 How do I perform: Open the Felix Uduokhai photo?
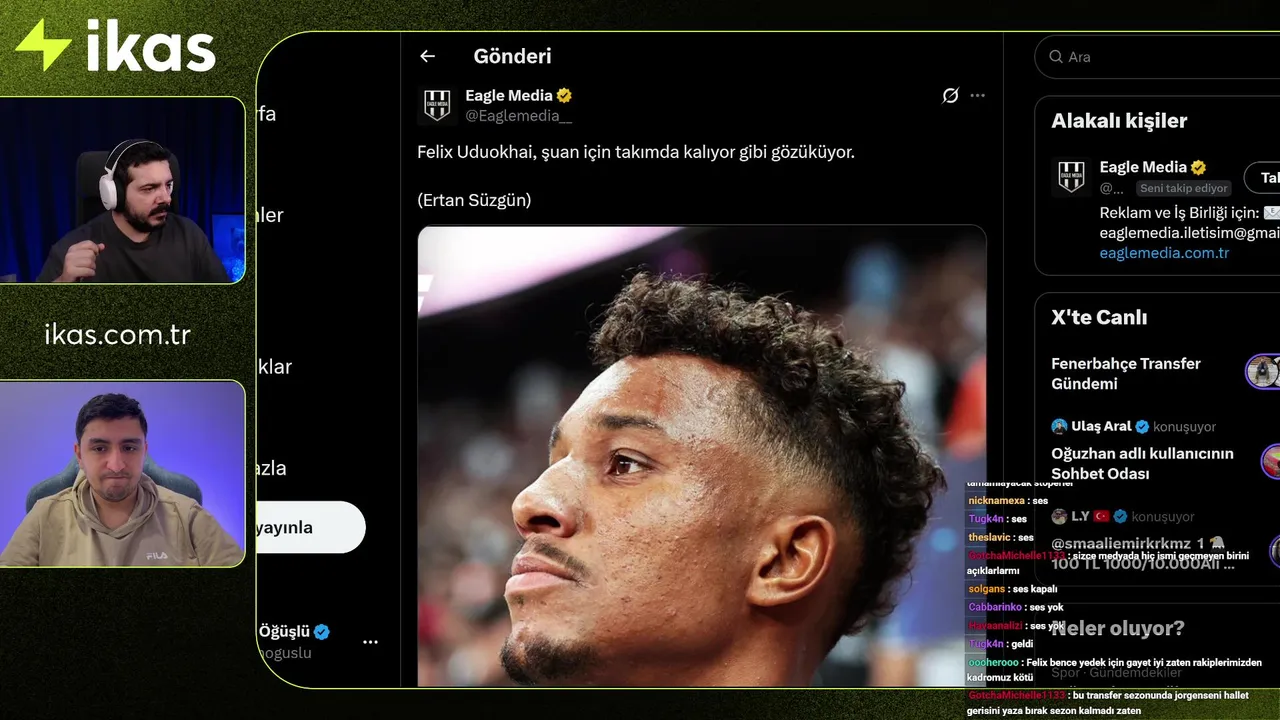(x=701, y=455)
